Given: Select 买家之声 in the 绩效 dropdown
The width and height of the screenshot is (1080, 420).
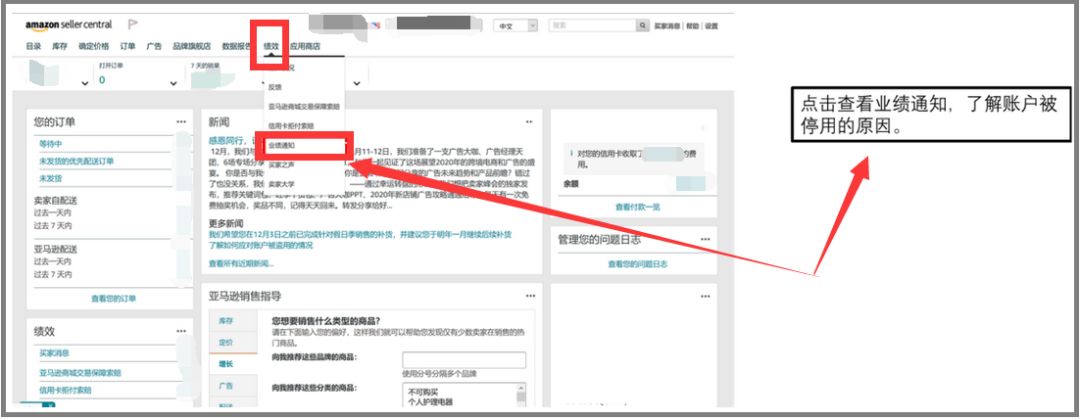Looking at the screenshot, I should tap(281, 165).
